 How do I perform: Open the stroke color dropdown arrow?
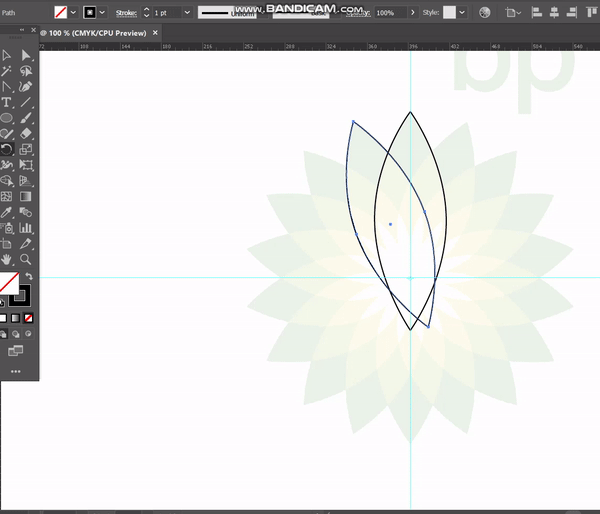tap(102, 13)
